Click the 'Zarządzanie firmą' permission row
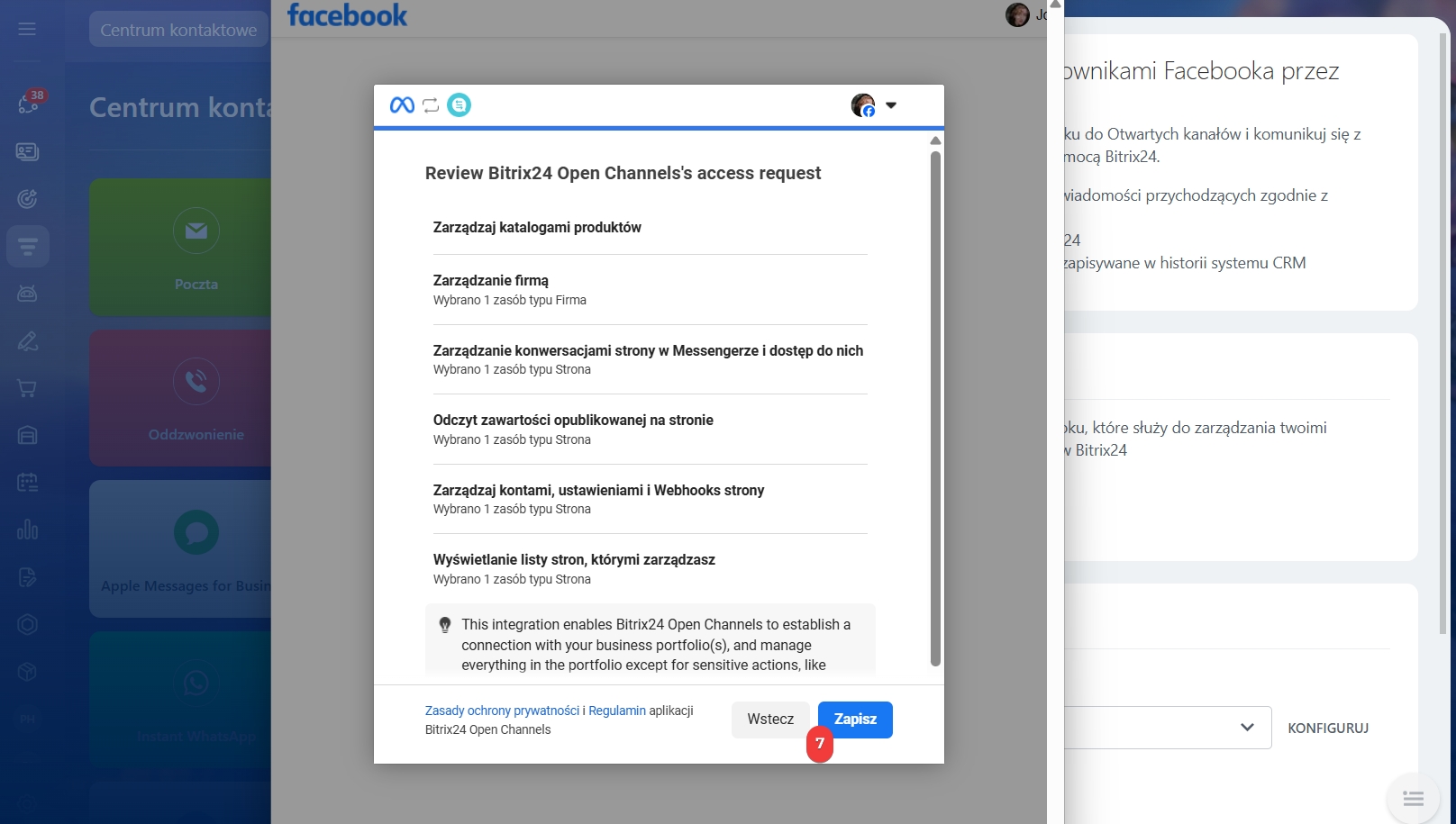Image resolution: width=1456 pixels, height=824 pixels. pyautogui.click(x=650, y=290)
